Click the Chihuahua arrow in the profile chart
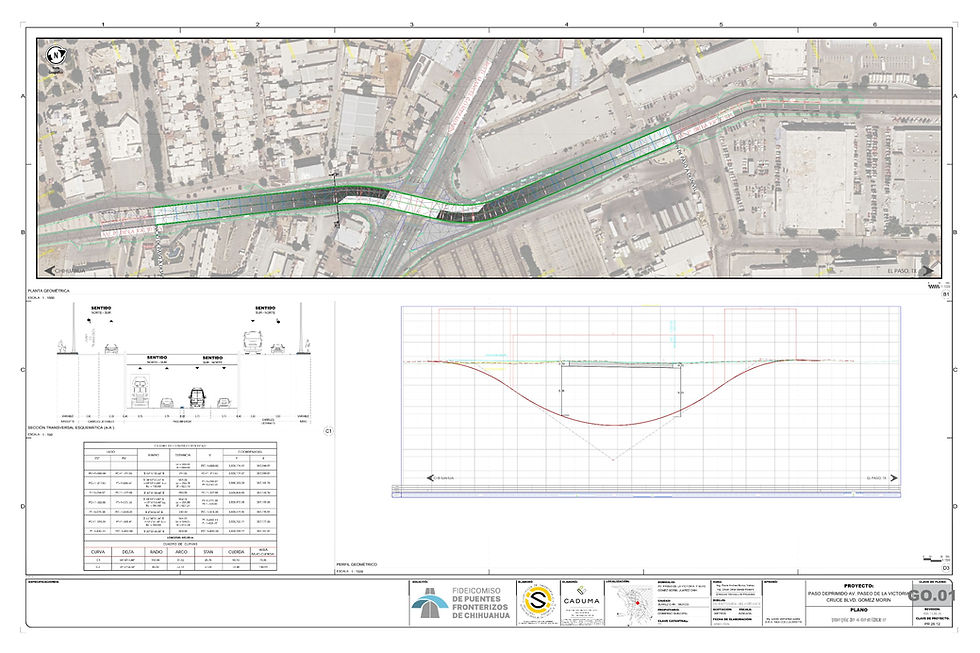 (430, 478)
